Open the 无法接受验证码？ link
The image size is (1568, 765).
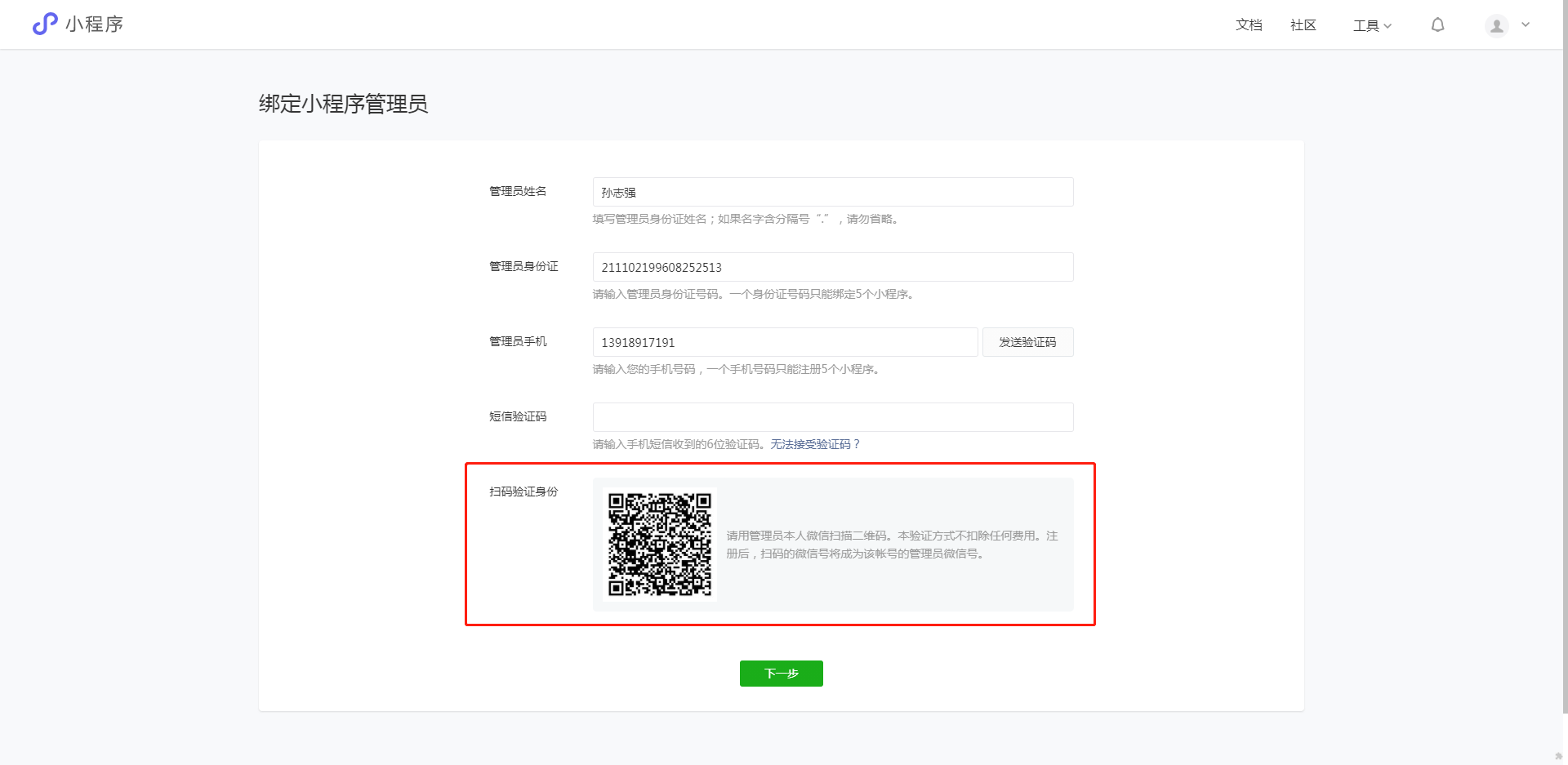click(815, 444)
